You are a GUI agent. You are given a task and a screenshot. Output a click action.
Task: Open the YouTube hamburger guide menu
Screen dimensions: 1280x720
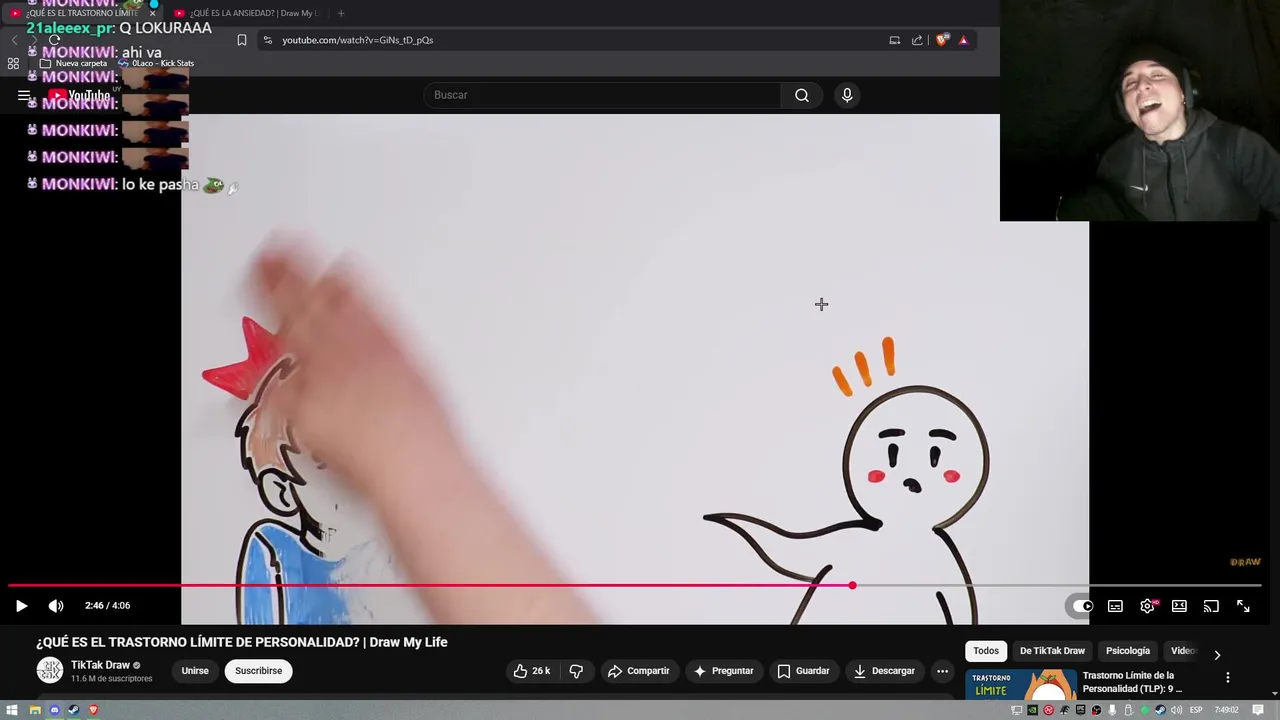pos(24,96)
